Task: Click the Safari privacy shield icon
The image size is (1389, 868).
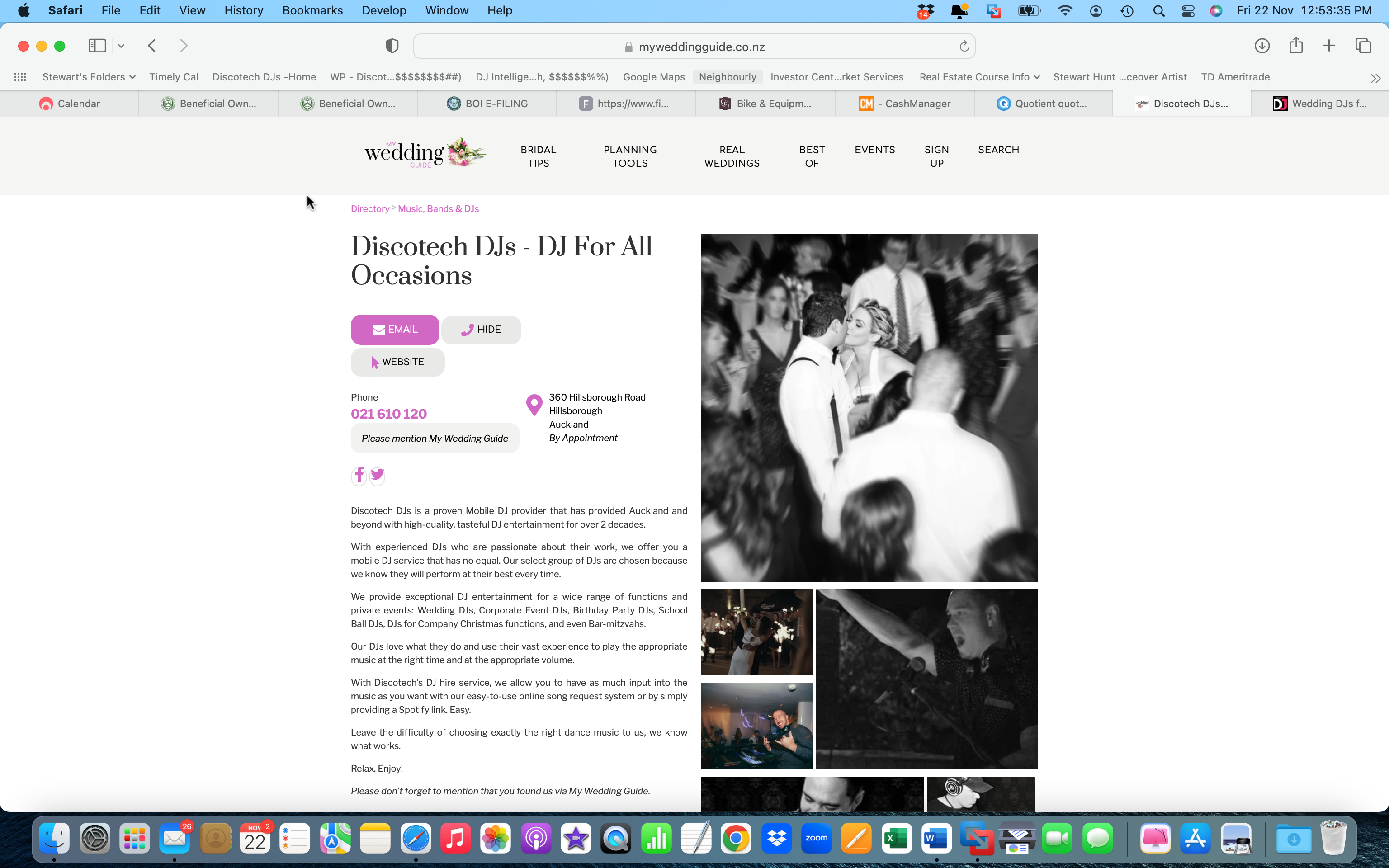Action: tap(392, 46)
